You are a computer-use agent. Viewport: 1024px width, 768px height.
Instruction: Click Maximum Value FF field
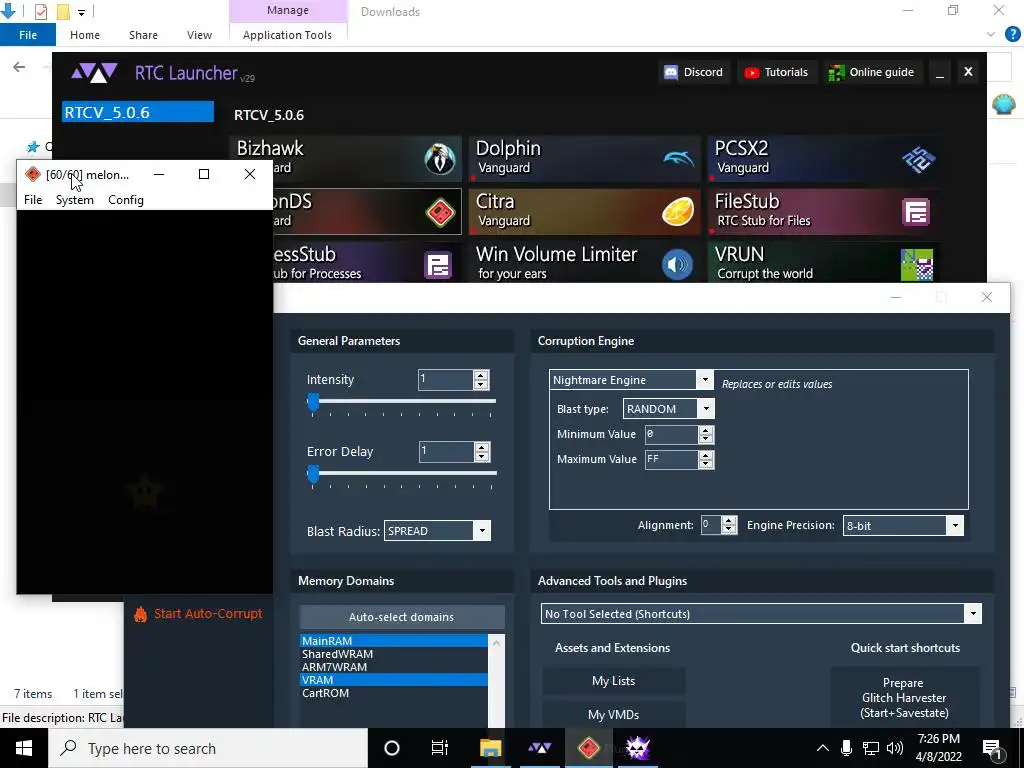[671, 459]
